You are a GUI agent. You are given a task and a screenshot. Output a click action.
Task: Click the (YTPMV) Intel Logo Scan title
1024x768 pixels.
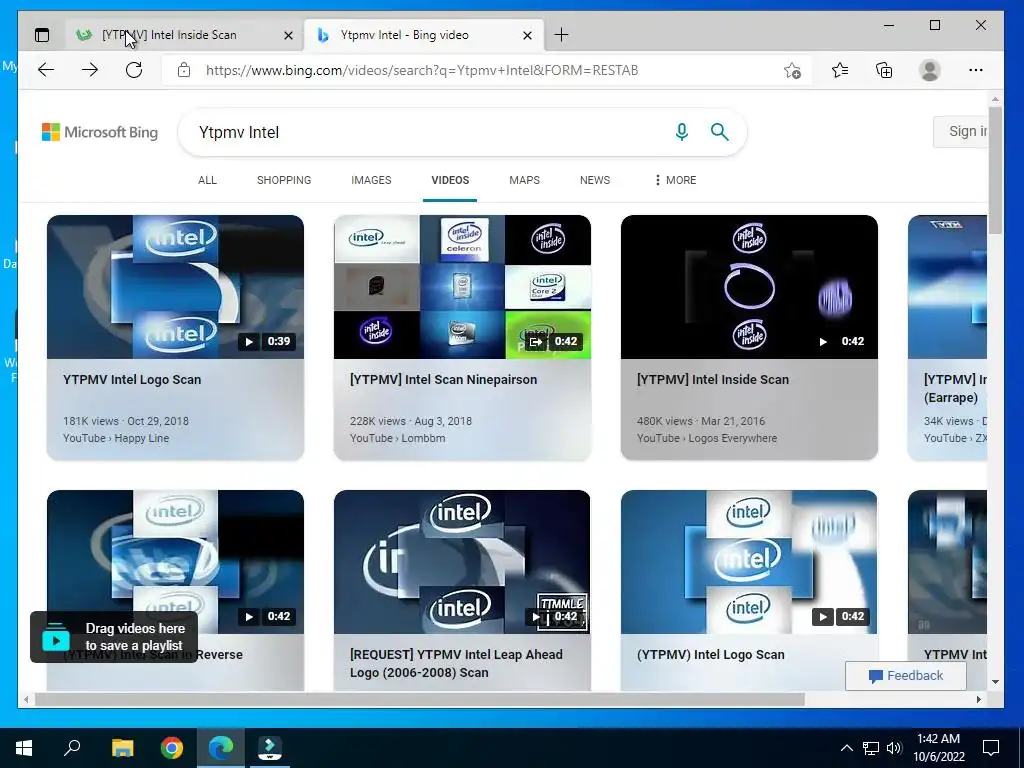coord(711,654)
